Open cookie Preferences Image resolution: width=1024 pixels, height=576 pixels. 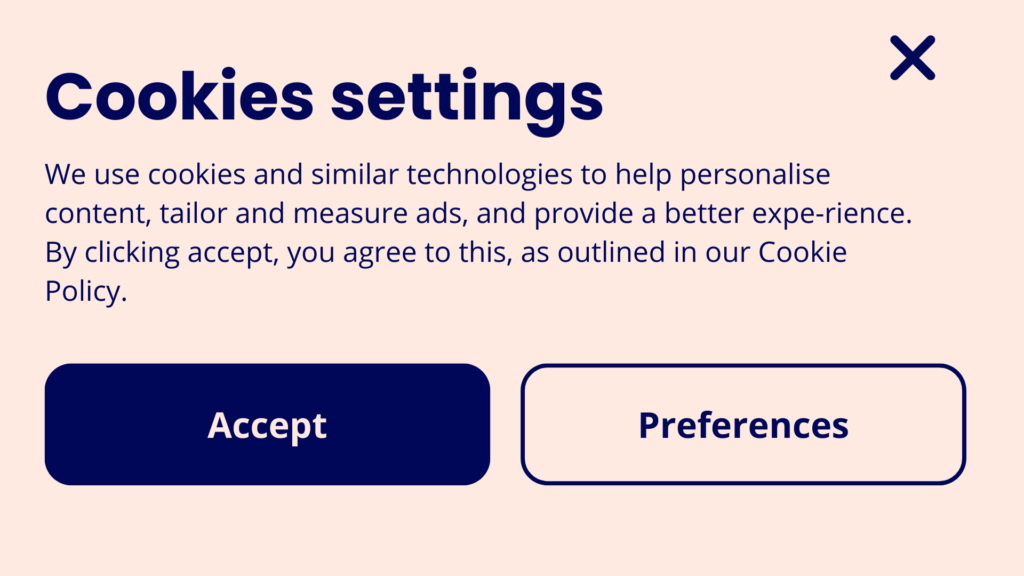click(743, 425)
